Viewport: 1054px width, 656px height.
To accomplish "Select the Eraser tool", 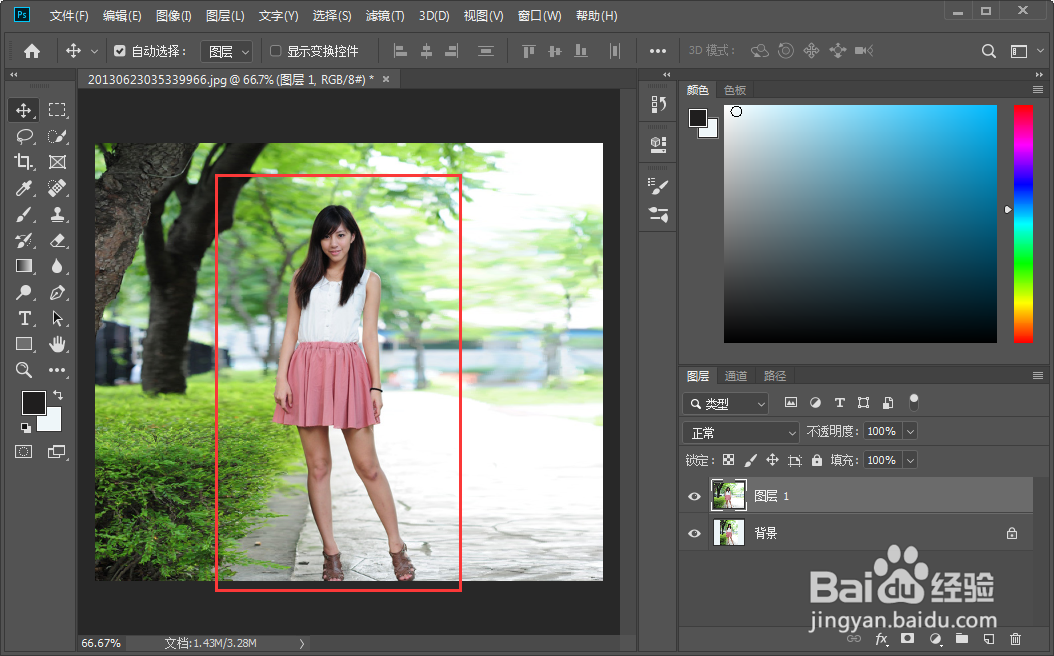I will tap(57, 241).
